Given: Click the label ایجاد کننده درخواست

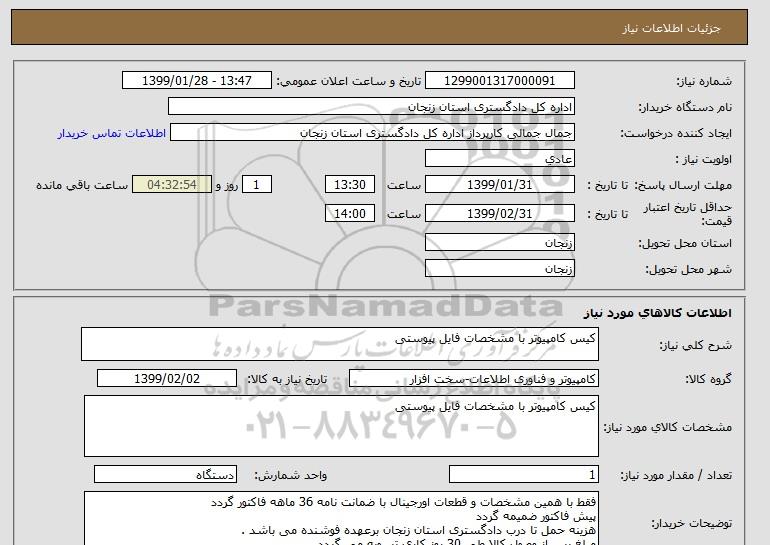Looking at the screenshot, I should 676,133.
